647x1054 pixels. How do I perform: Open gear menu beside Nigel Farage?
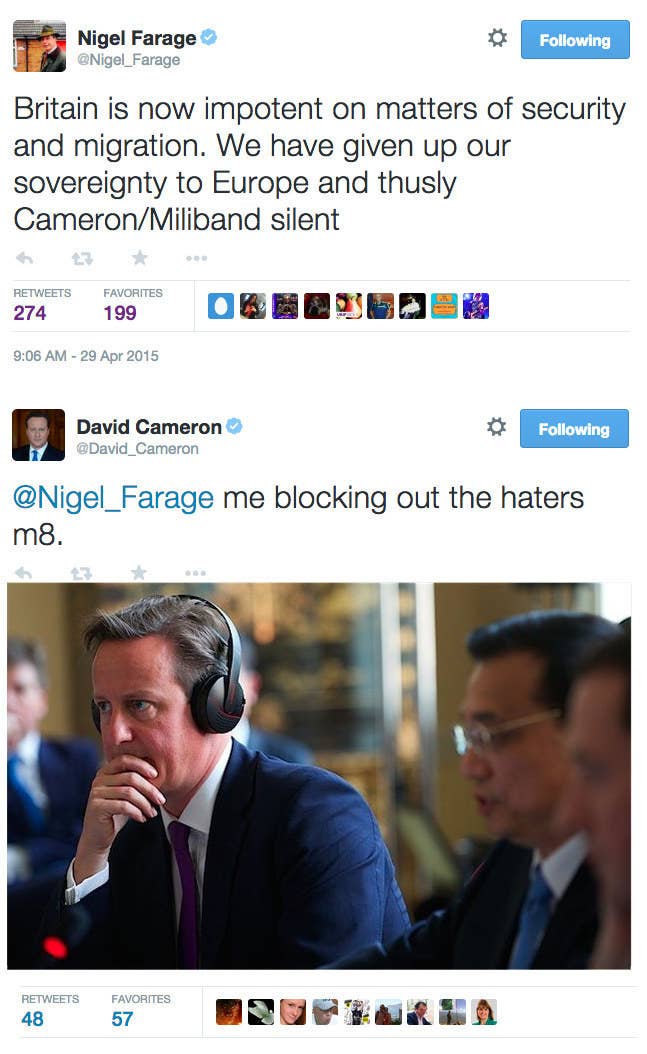(x=497, y=38)
